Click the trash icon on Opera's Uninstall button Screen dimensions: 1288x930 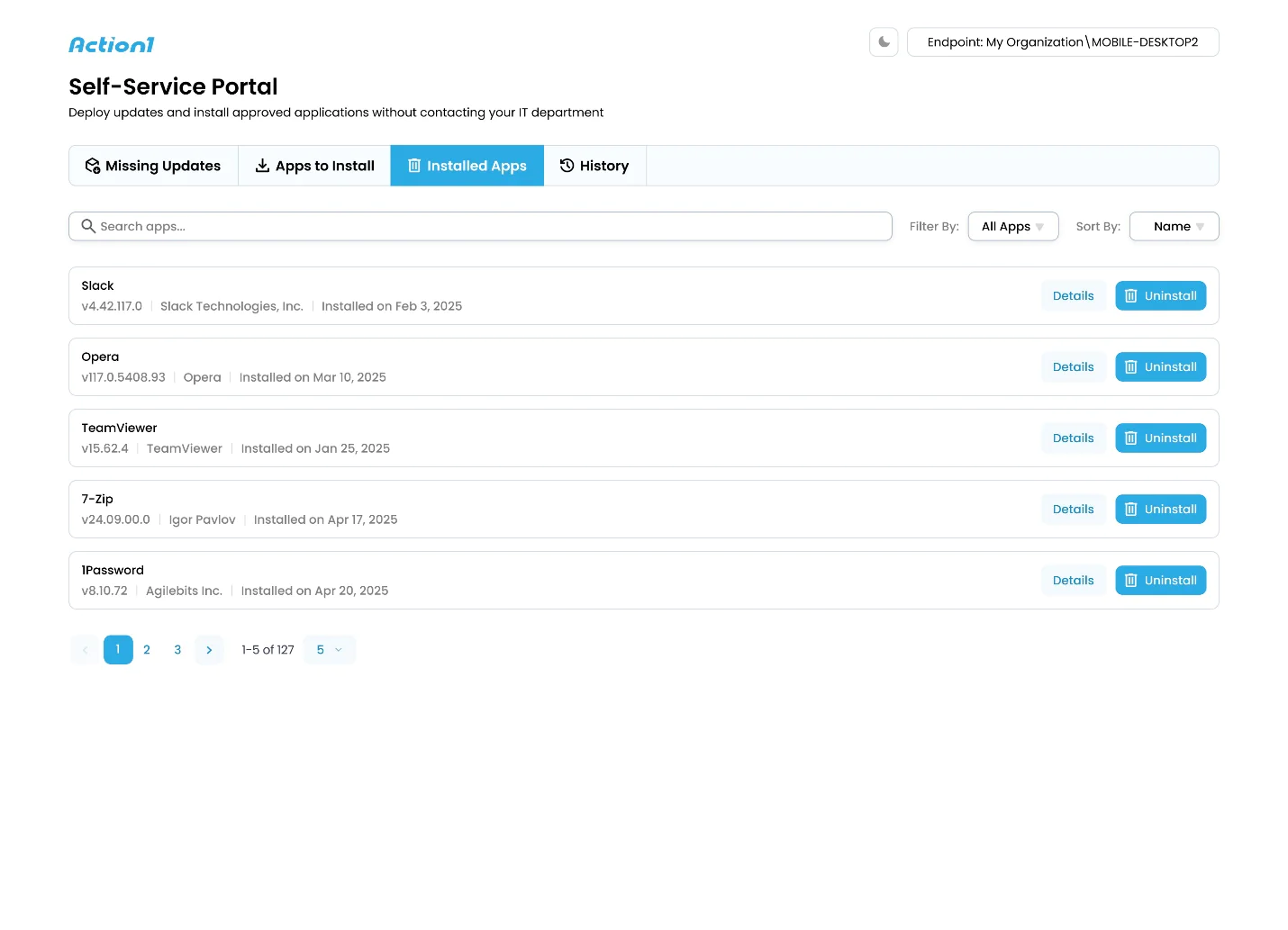(x=1131, y=367)
